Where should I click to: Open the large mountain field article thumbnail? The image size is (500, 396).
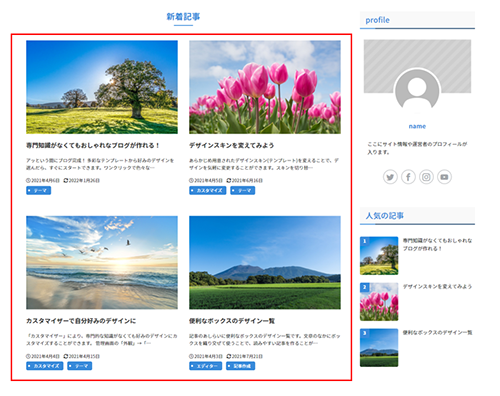pos(265,263)
